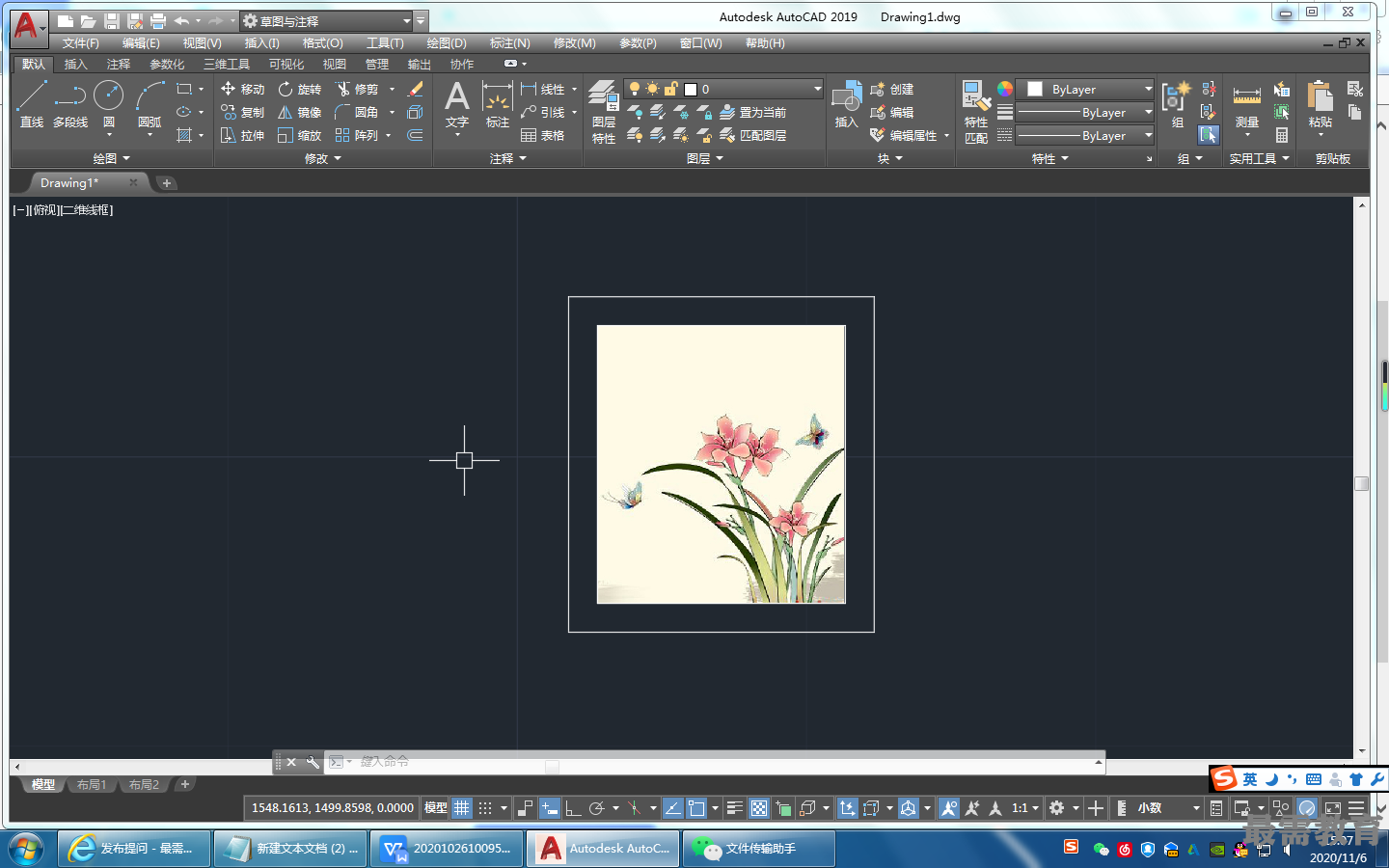Click the object color wheel icon
This screenshot has height=868, width=1389.
(x=1005, y=89)
